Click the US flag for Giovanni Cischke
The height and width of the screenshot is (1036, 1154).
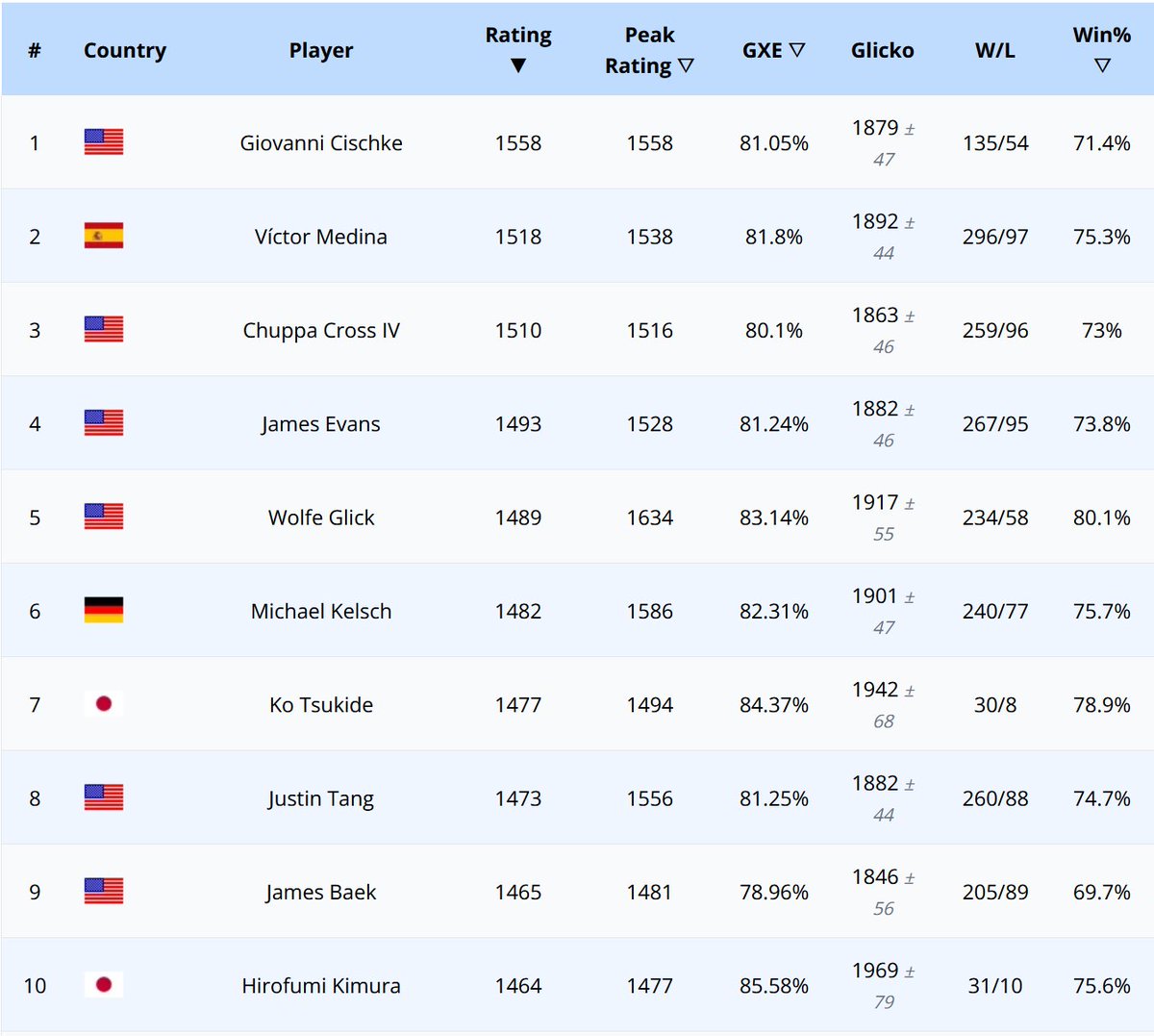(104, 142)
